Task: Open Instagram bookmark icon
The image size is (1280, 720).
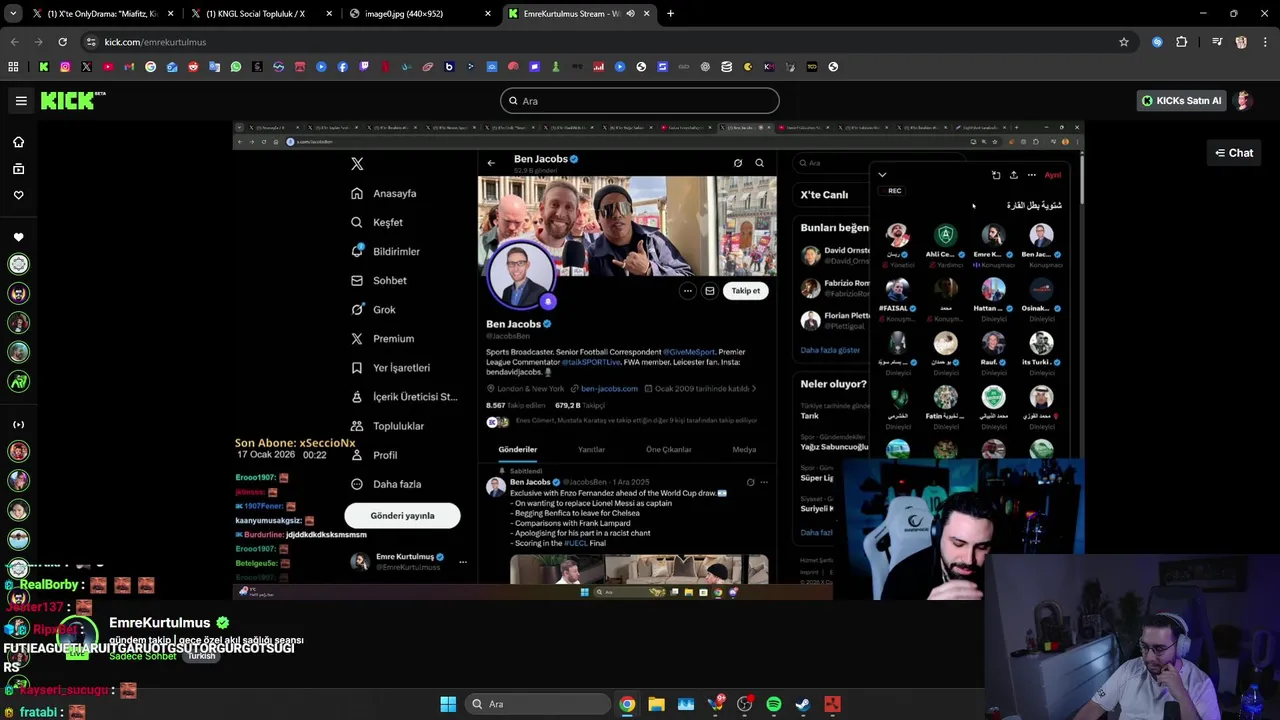Action: 65,67
